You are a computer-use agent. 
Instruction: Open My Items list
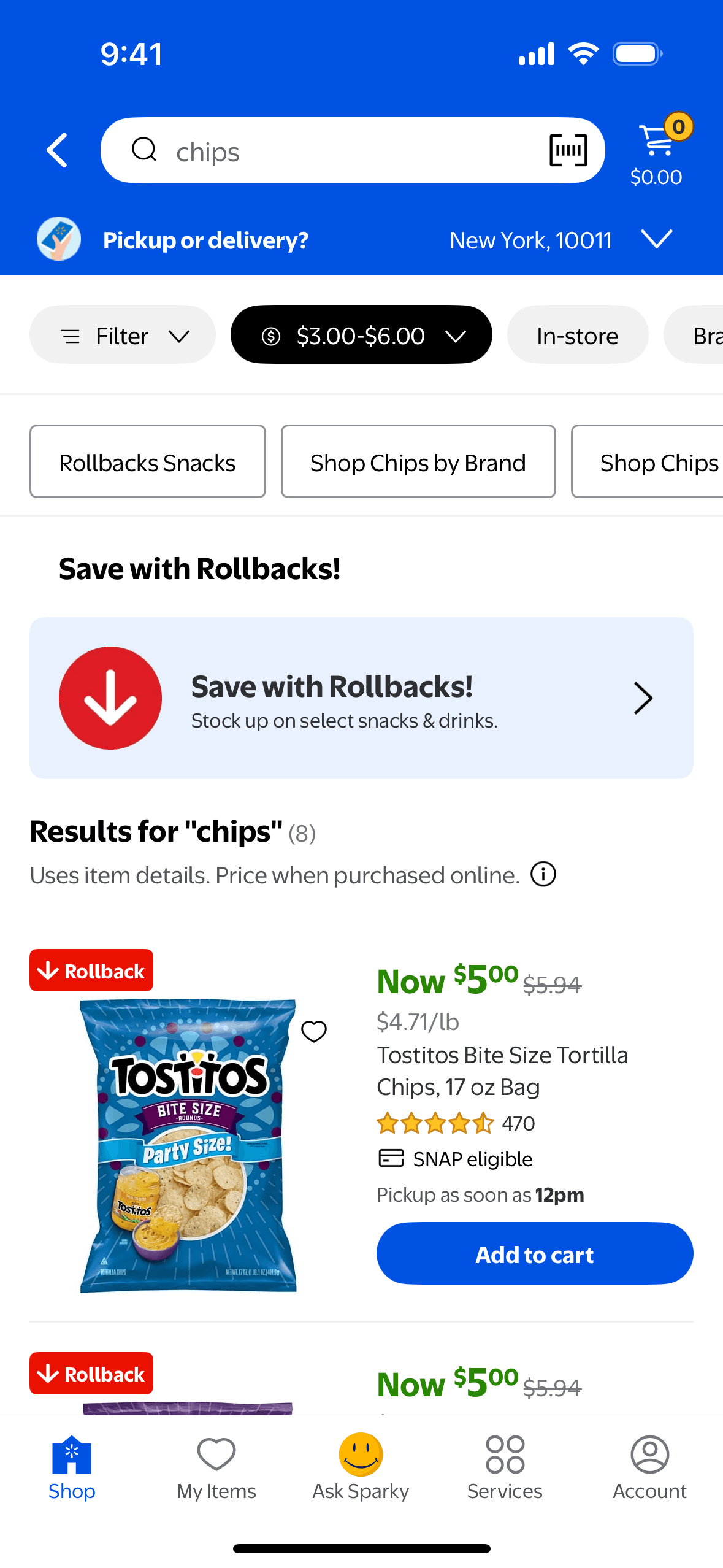click(216, 1467)
